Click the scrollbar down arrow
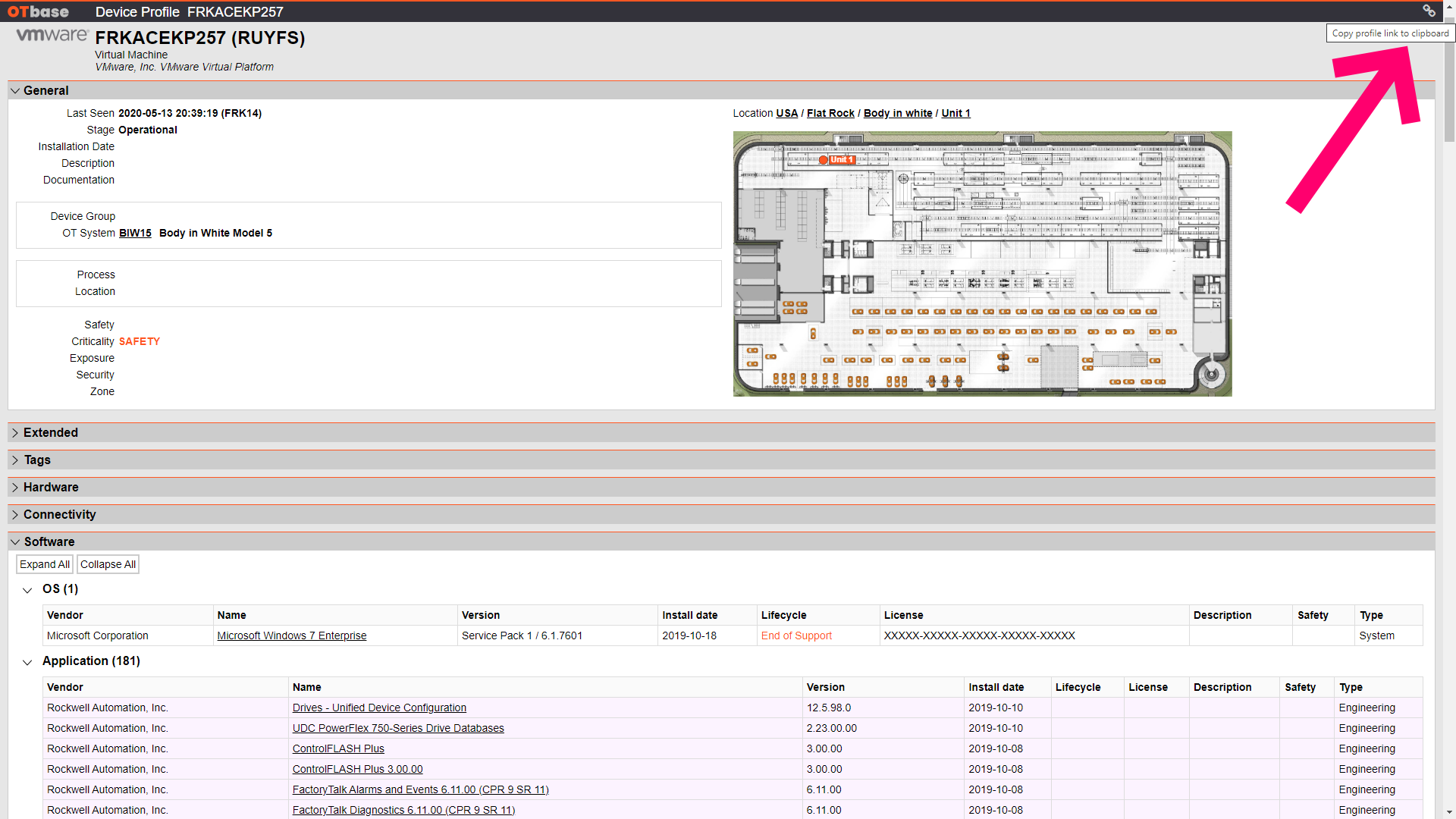Viewport: 1456px width, 819px height. [x=1449, y=812]
